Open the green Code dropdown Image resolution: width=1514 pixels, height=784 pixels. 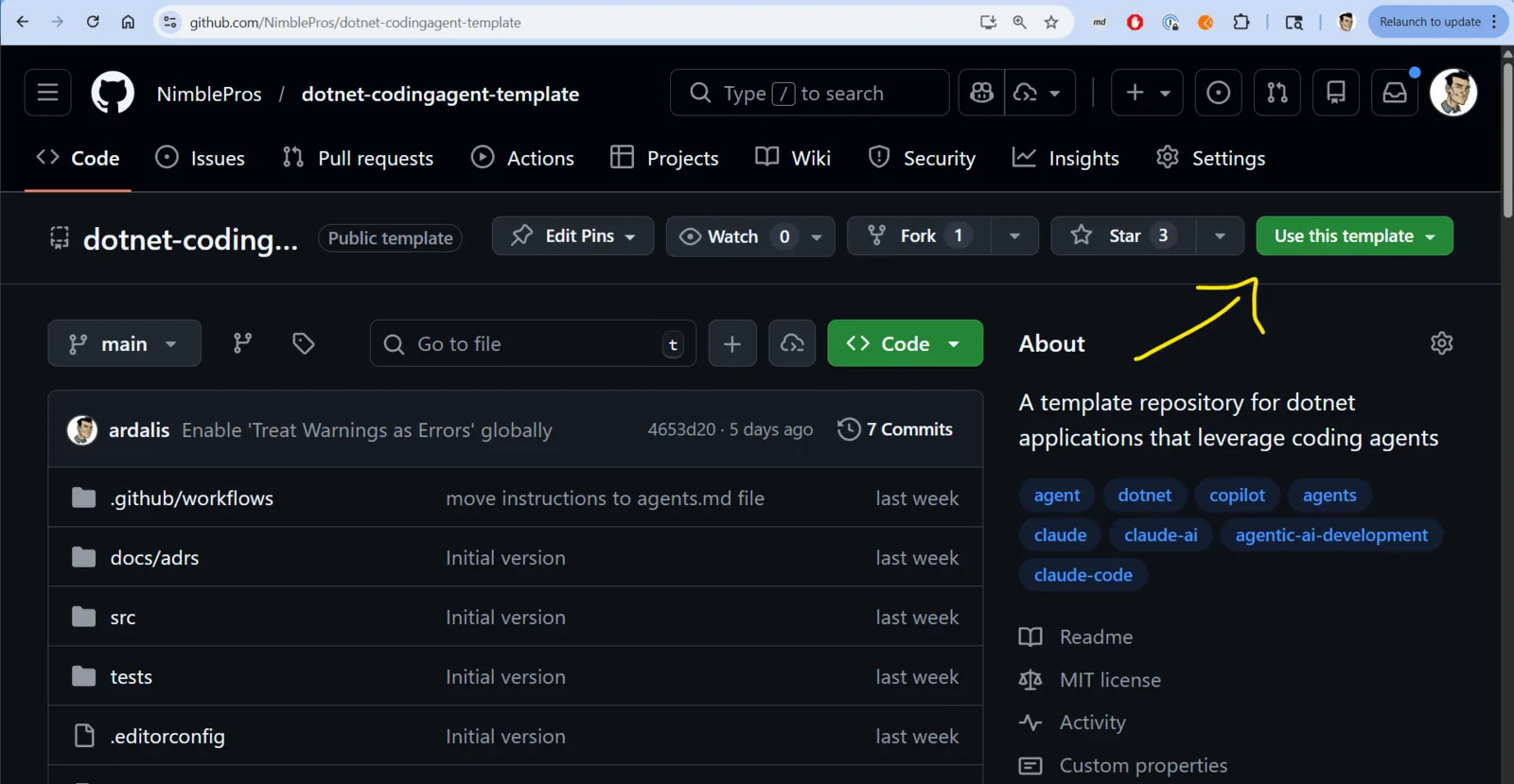point(905,343)
